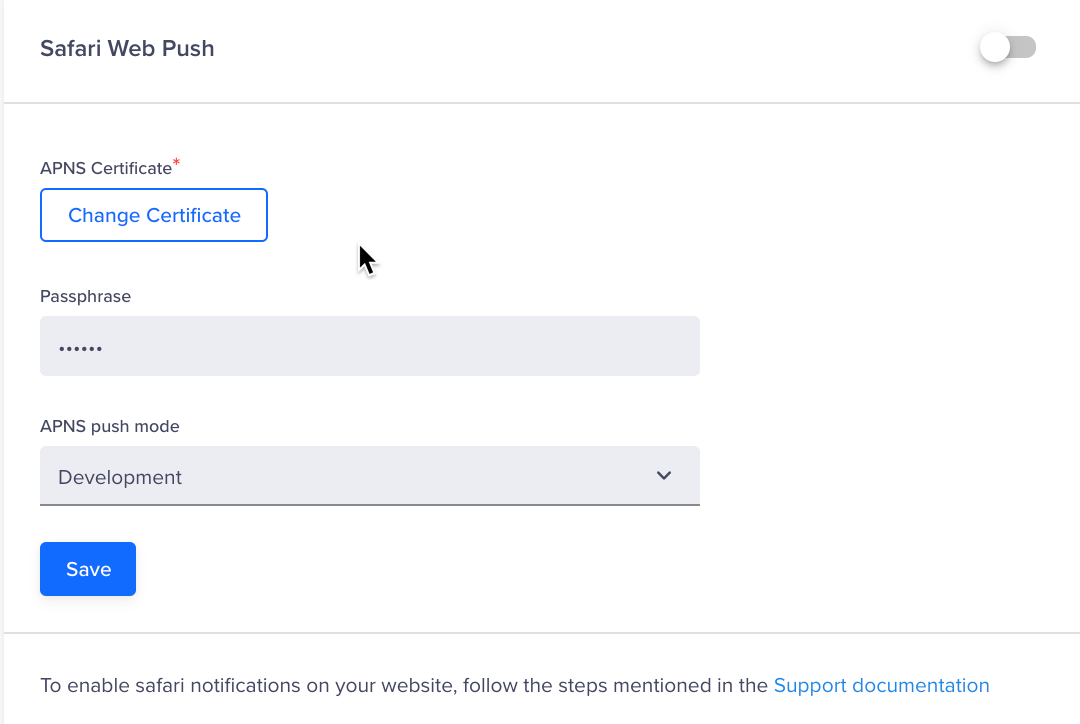Click the empty middle of the push mode combo box
This screenshot has width=1080, height=724.
pos(400,476)
